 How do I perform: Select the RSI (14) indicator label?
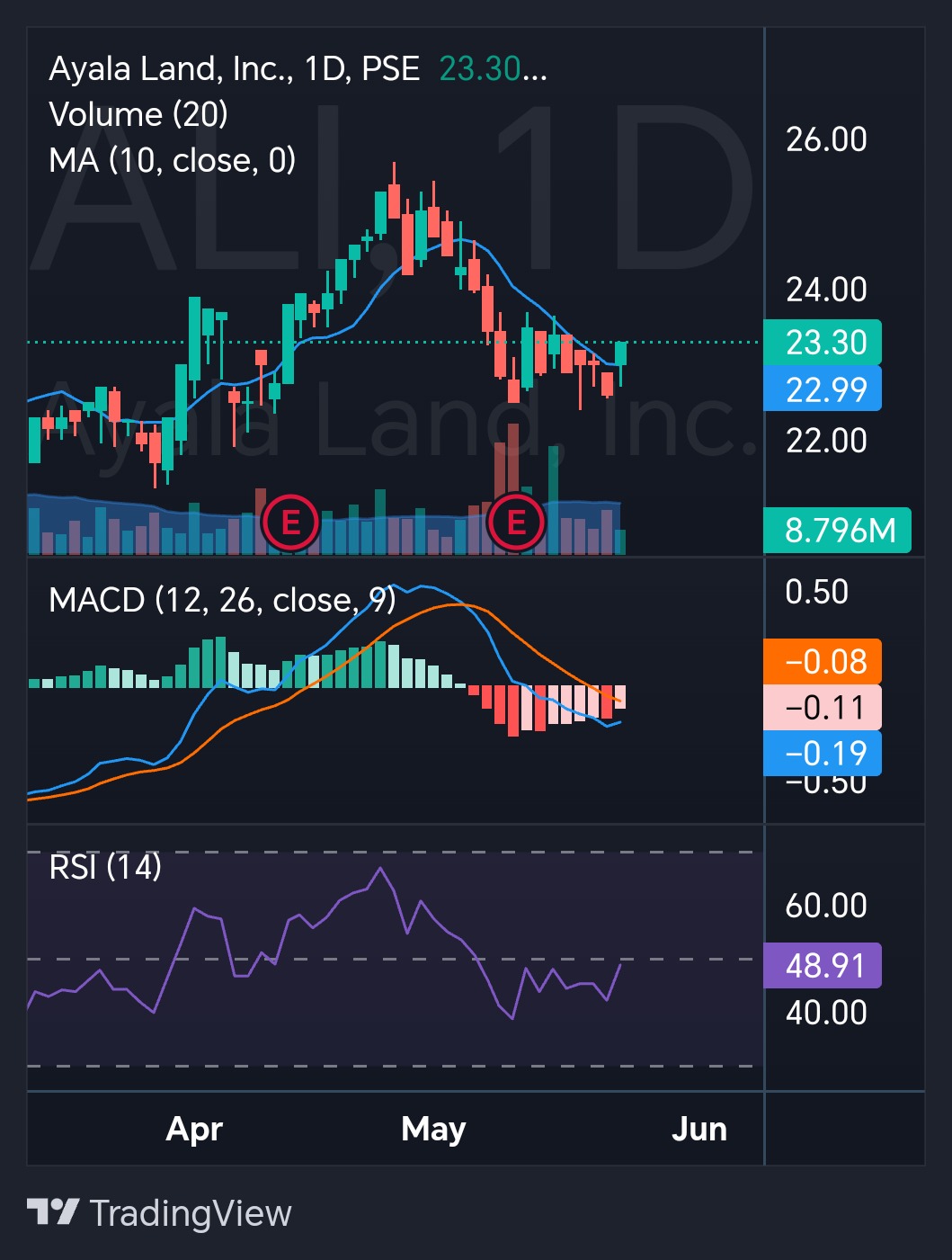[x=105, y=867]
